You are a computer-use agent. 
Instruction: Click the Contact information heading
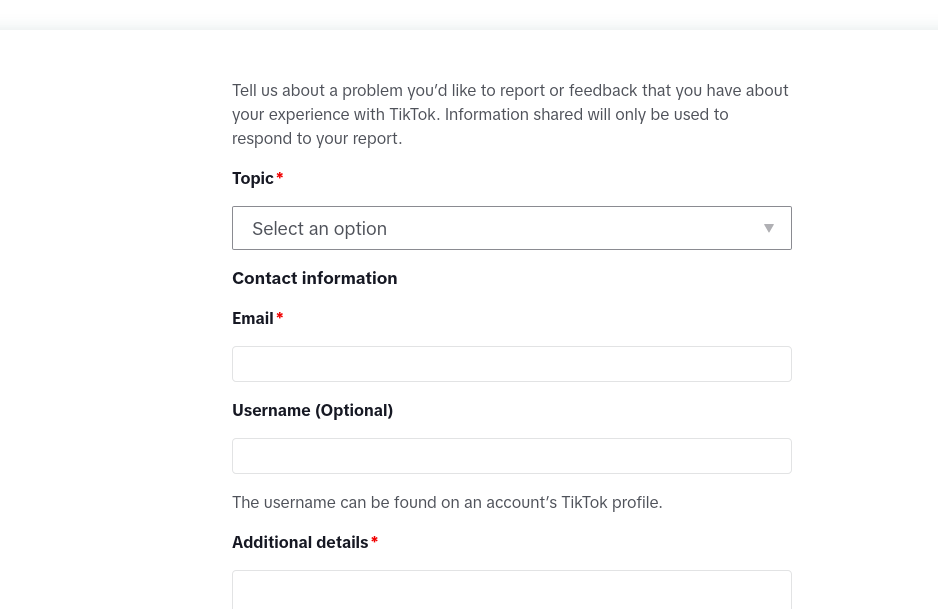(x=314, y=278)
